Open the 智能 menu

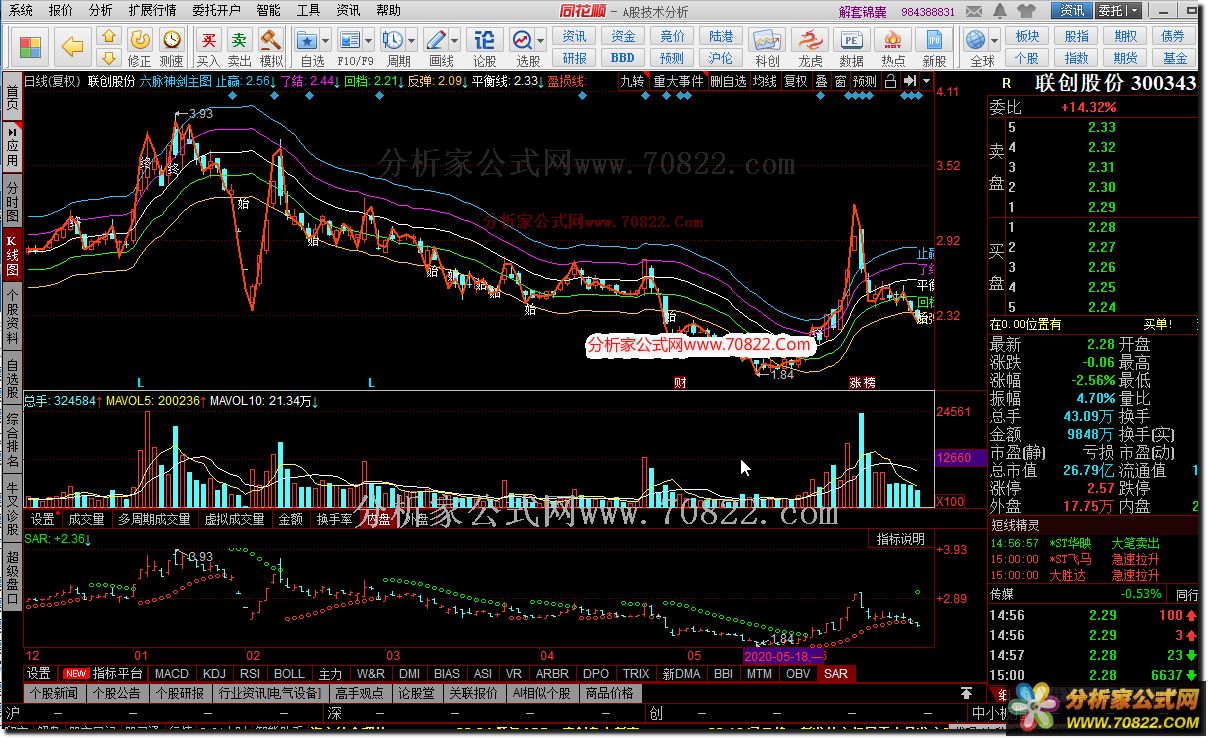click(x=268, y=10)
